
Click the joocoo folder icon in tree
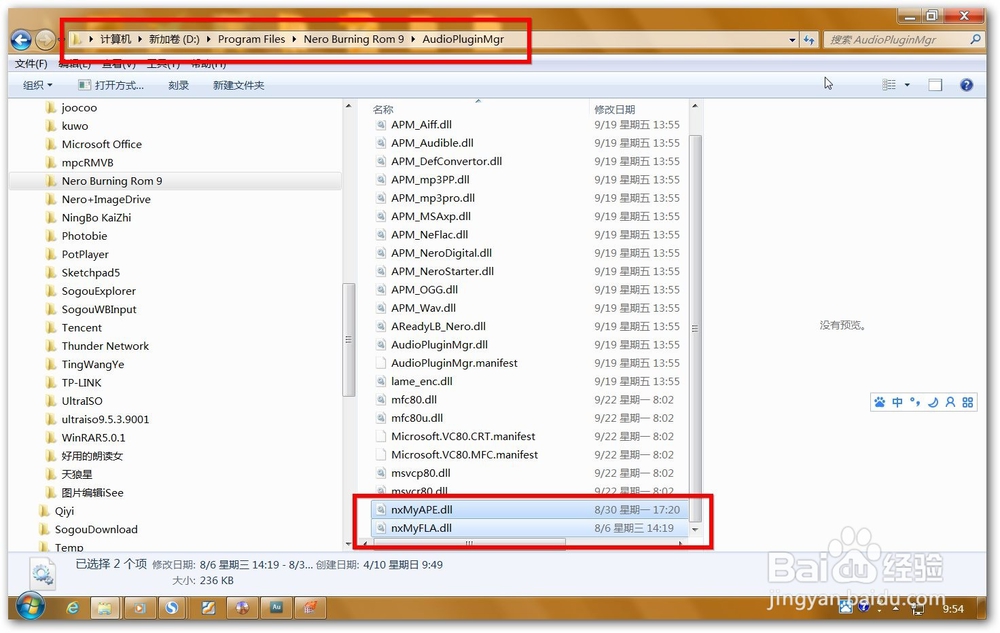(51, 108)
